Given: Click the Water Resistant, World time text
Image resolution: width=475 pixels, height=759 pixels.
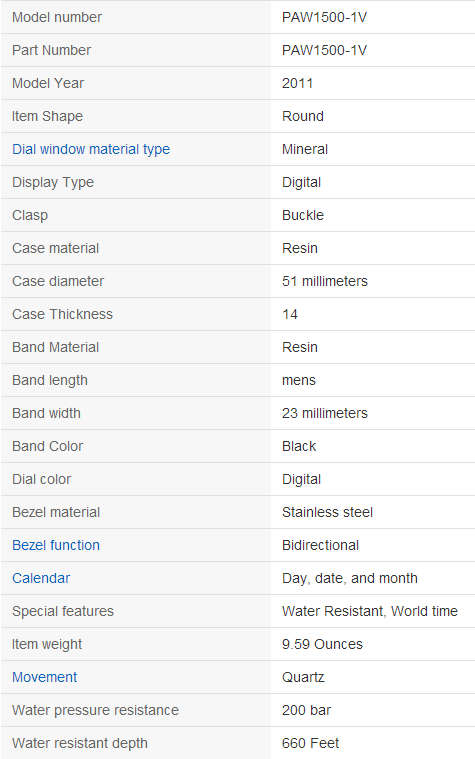Looking at the screenshot, I should [x=370, y=611].
